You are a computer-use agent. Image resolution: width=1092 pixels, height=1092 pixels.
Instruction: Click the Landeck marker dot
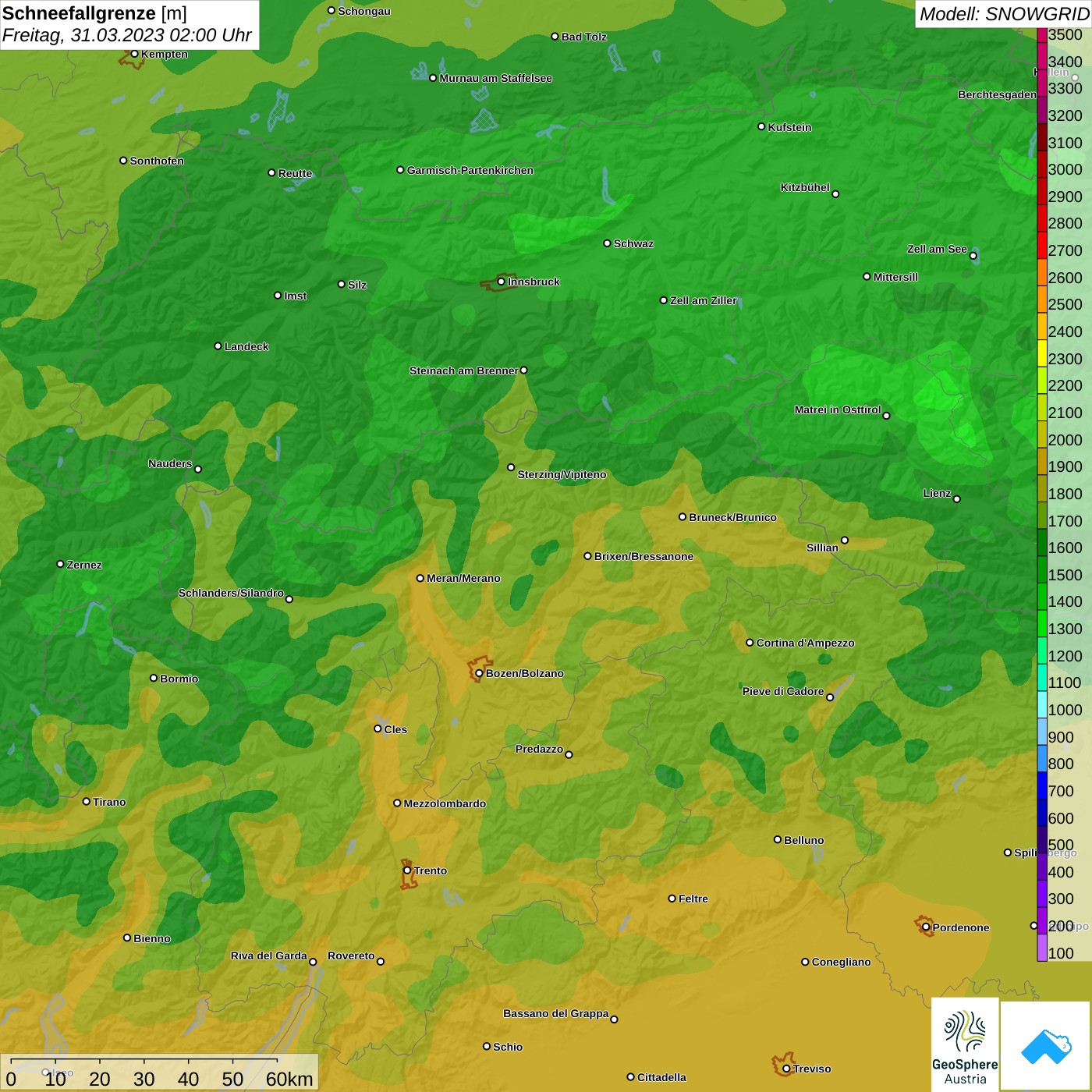(218, 346)
